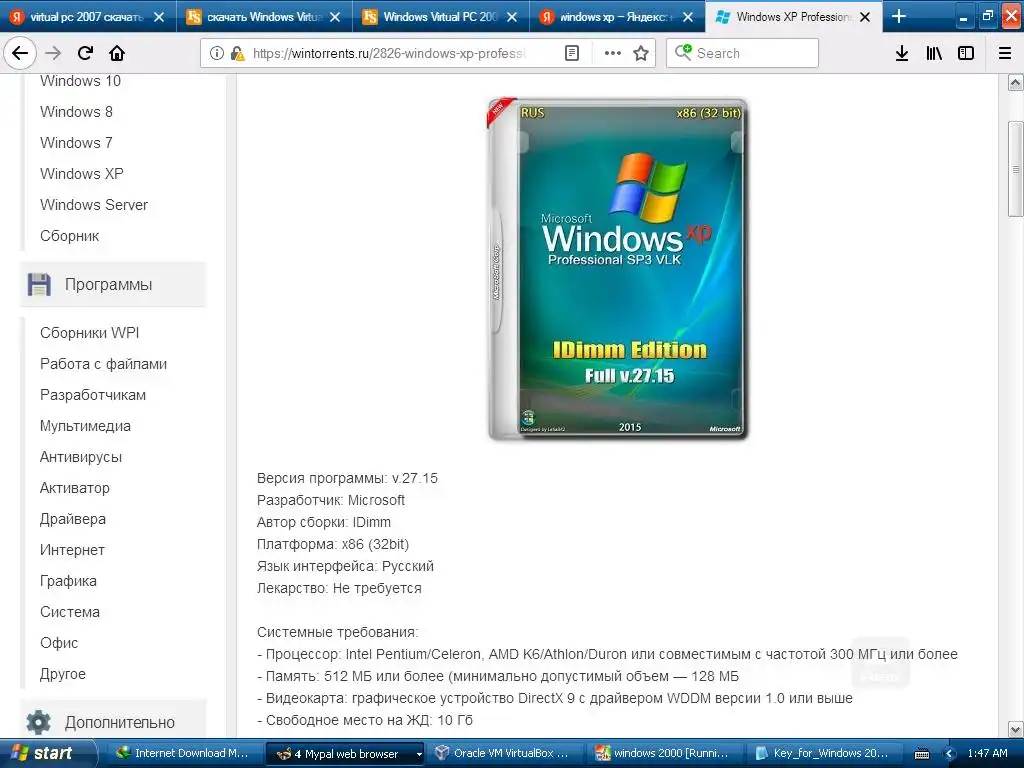Switch to 'windows 2000 [Running]' taskbar item
The height and width of the screenshot is (768, 1024).
pos(664,754)
